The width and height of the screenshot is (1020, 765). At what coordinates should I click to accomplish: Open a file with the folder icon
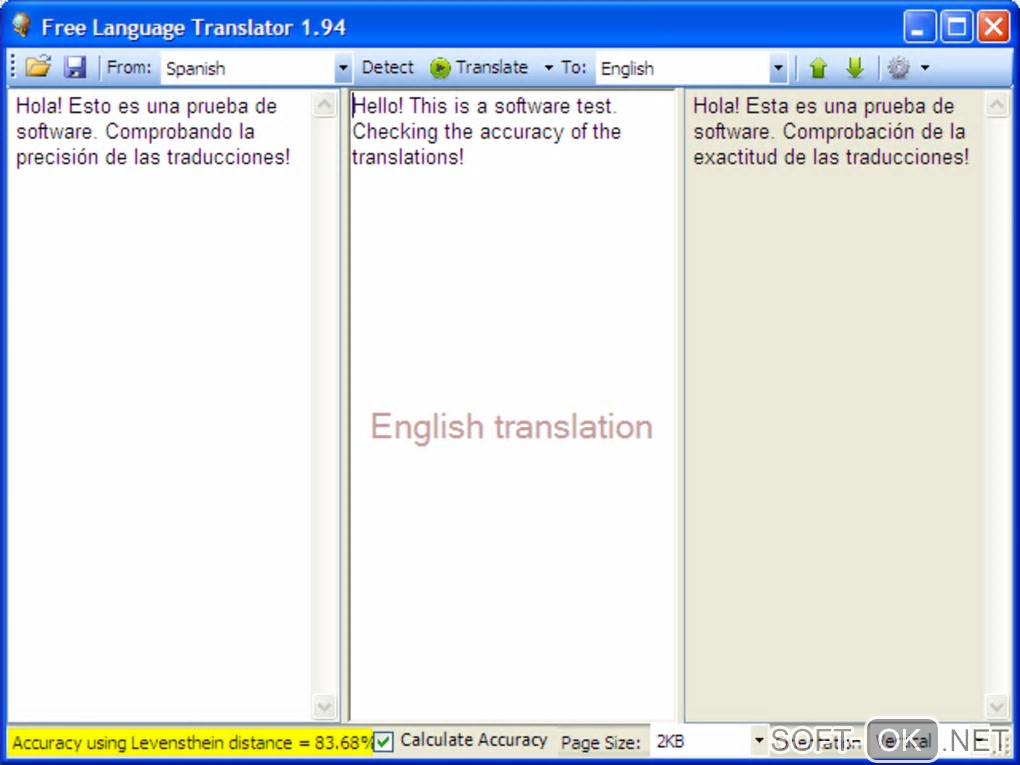coord(38,67)
